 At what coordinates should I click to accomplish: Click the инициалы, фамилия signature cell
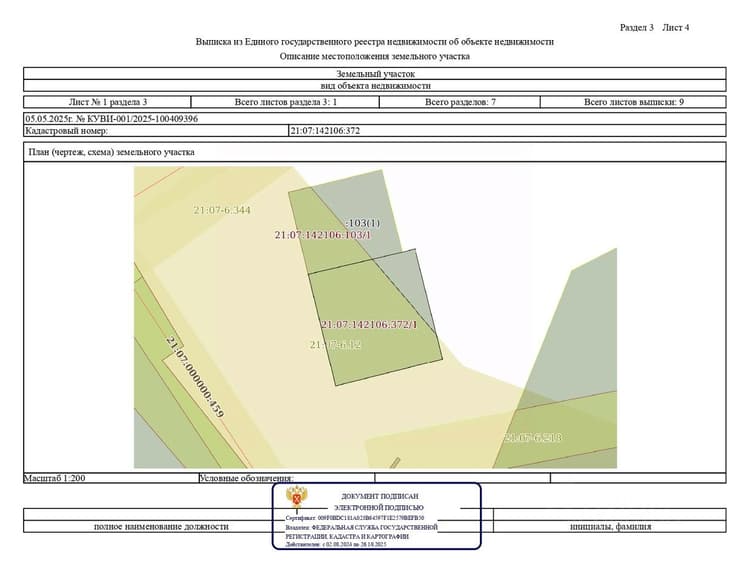[610, 526]
